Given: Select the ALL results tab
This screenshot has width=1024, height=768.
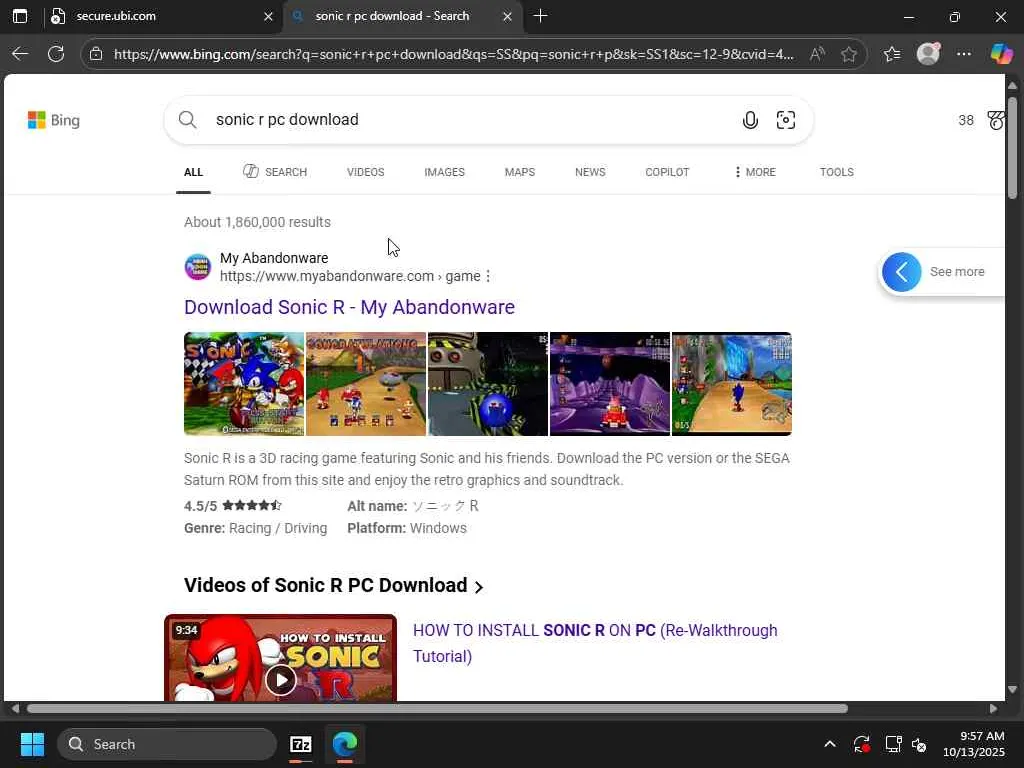Looking at the screenshot, I should 193,172.
